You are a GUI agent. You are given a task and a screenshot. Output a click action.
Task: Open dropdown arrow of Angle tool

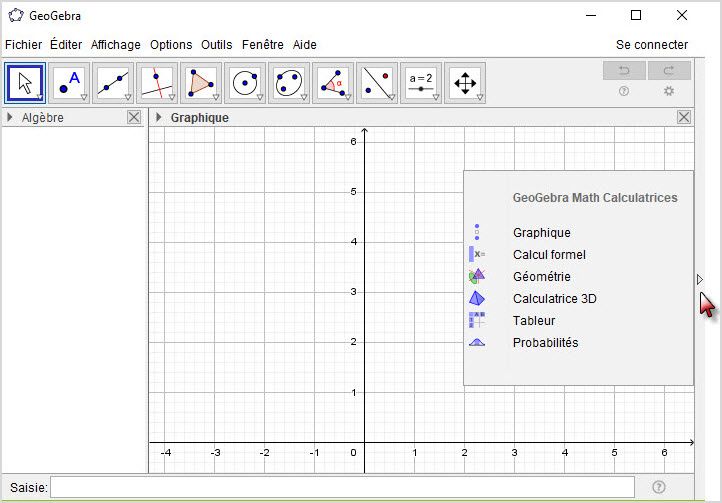pos(348,97)
